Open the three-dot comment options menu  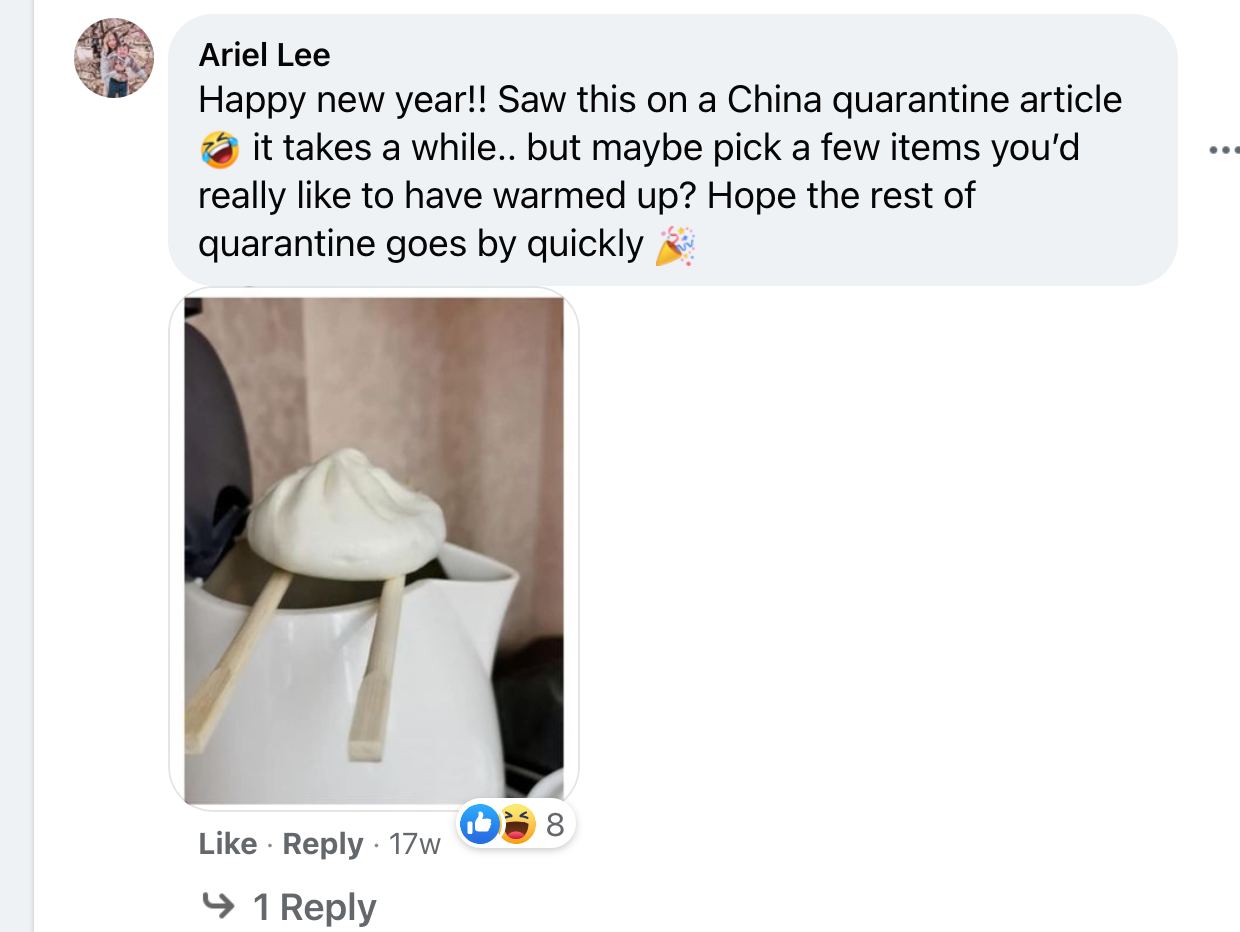pyautogui.click(x=1223, y=151)
